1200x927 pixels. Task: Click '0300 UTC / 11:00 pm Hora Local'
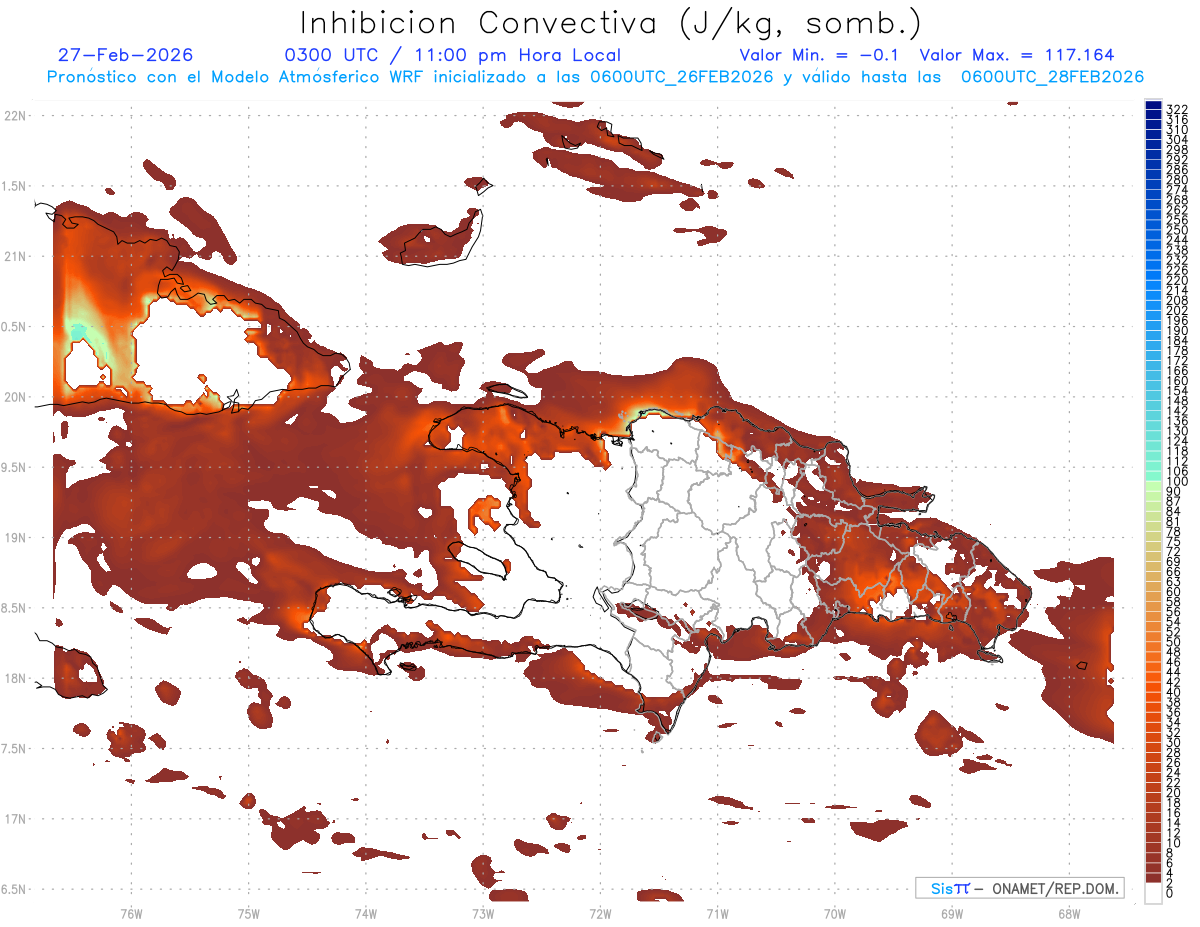coord(452,55)
